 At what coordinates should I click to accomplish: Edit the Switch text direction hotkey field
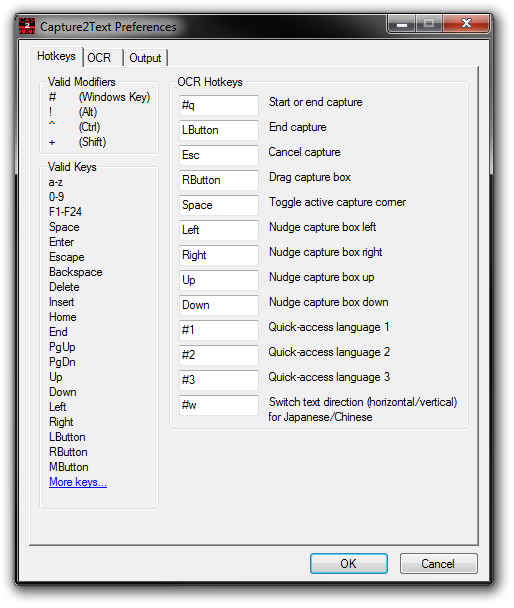click(x=219, y=405)
